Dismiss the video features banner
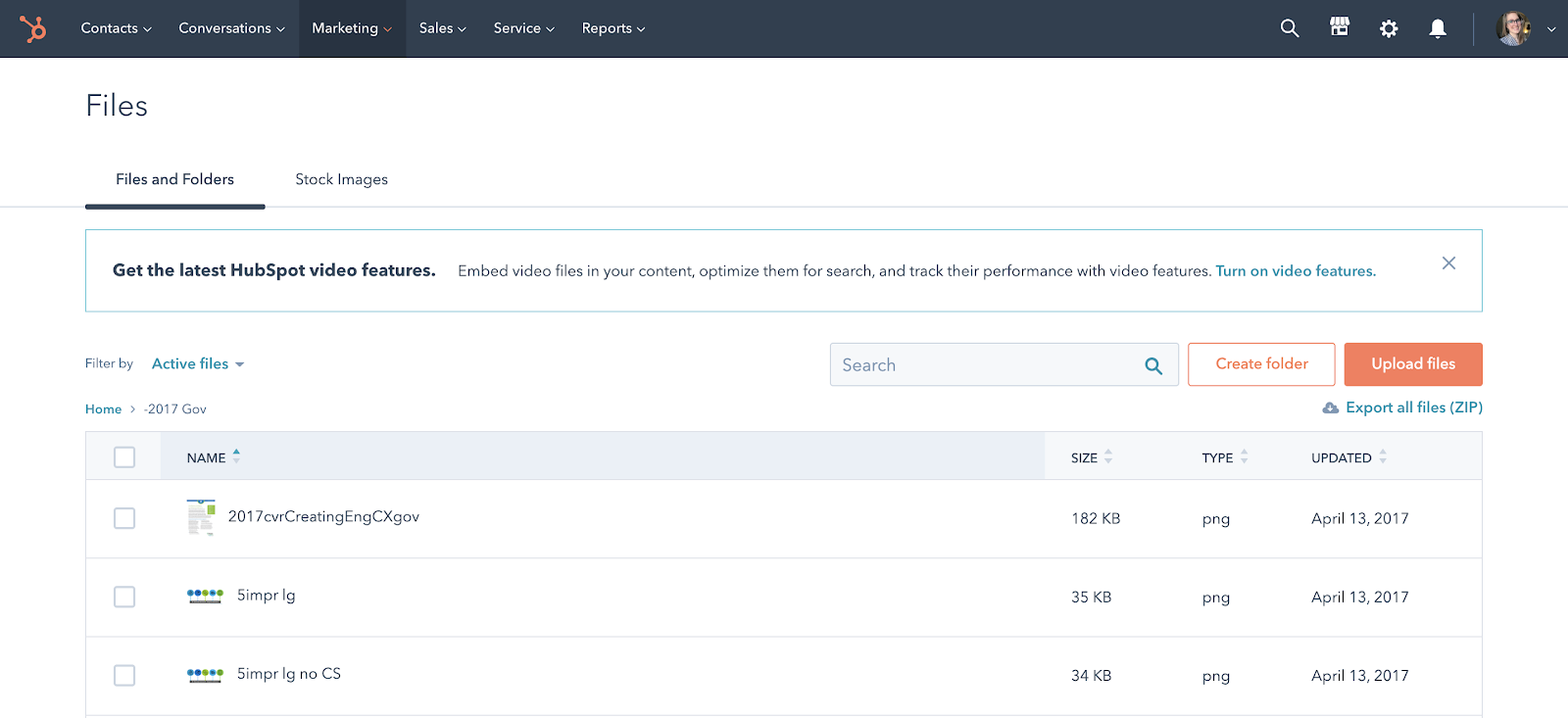The width and height of the screenshot is (1568, 718). 1448,263
